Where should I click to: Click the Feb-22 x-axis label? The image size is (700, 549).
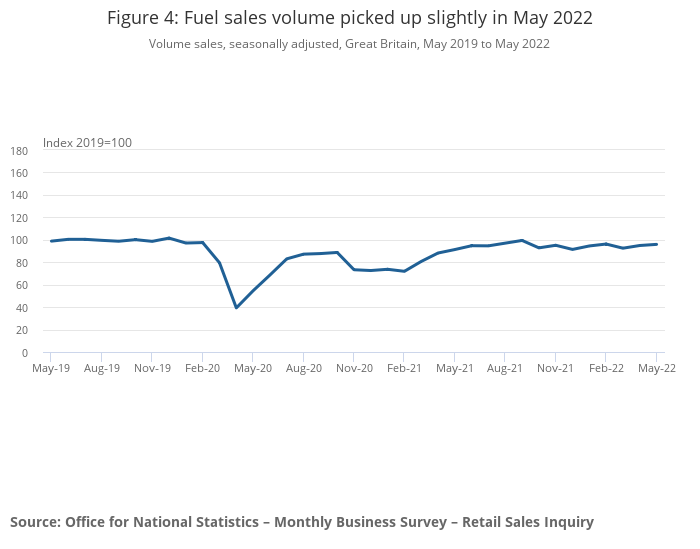pos(606,368)
